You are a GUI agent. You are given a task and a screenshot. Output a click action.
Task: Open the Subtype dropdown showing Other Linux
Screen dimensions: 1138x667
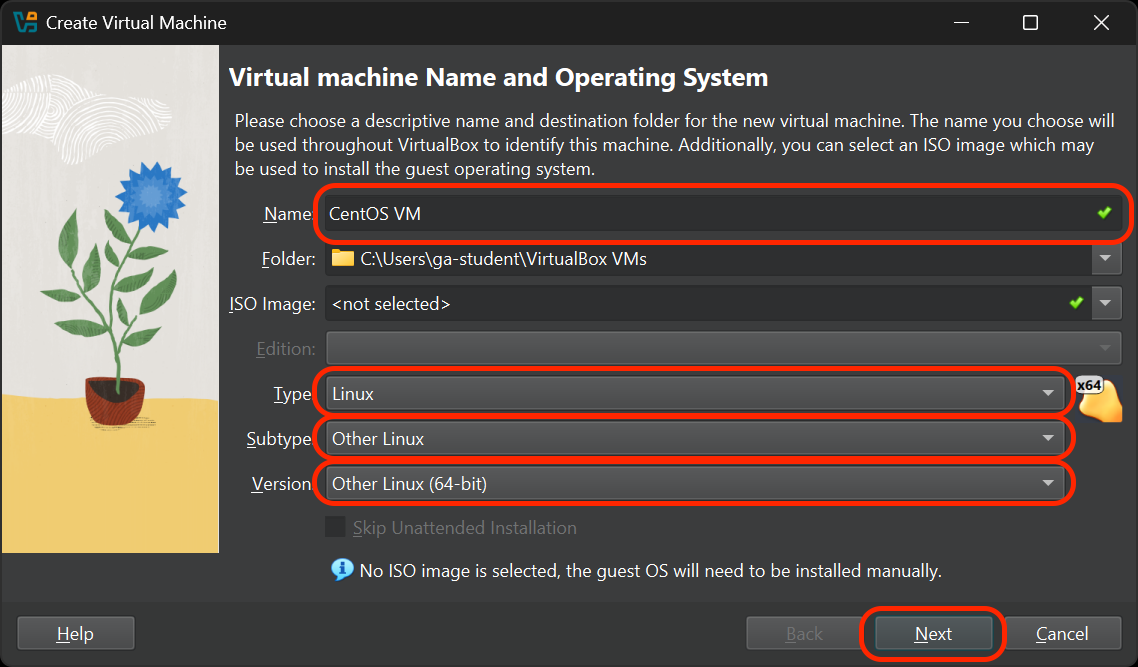[x=1048, y=438]
